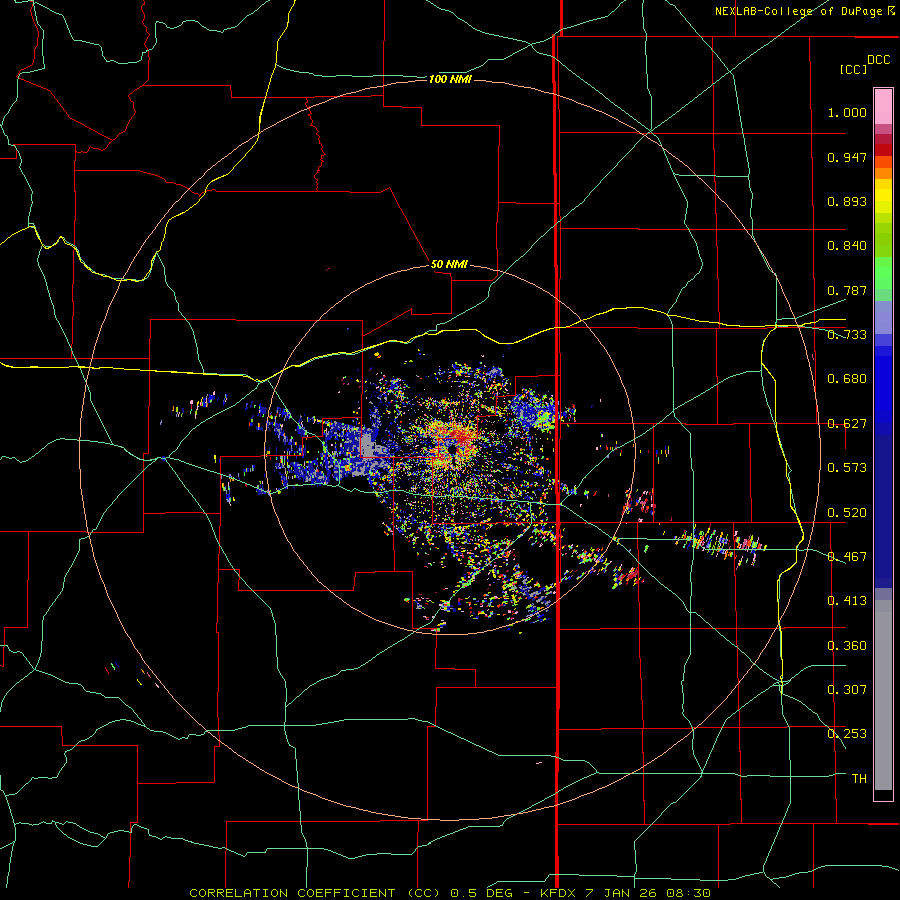Viewport: 900px width, 900px height.
Task: Click the 1.000 legend value
Action: click(x=847, y=112)
